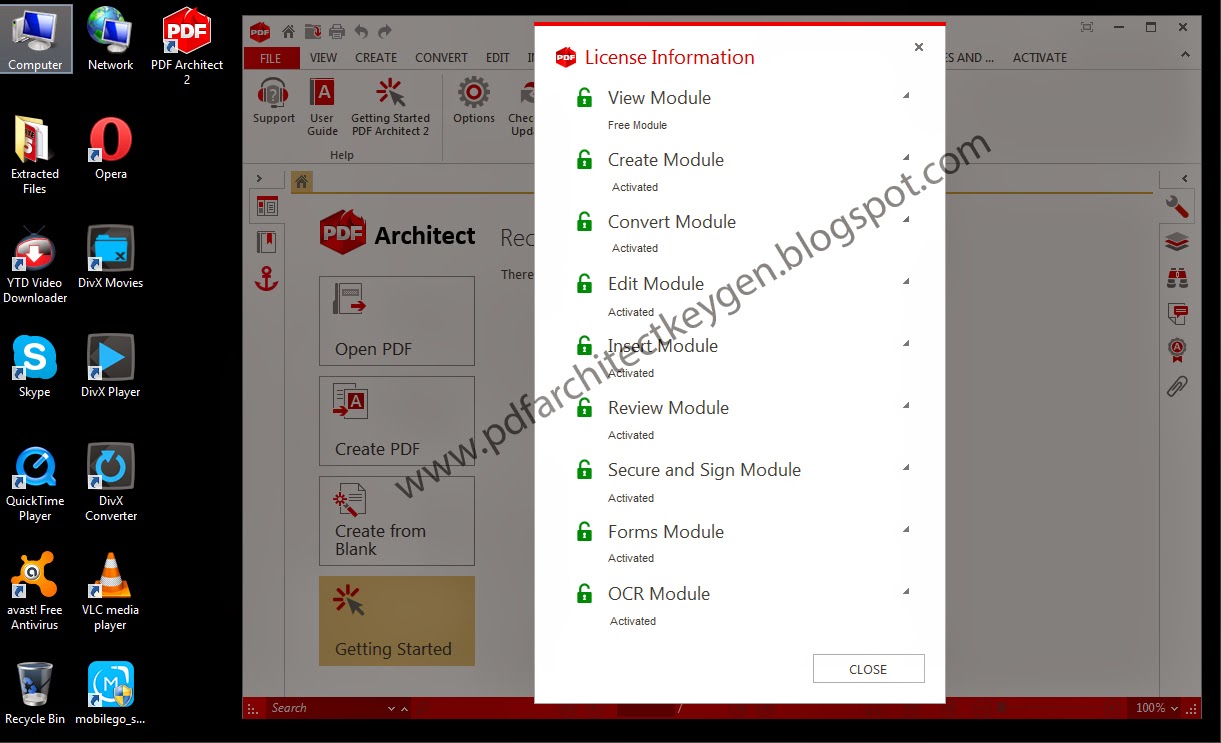1221x743 pixels.
Task: Click the signature seal icon on right sidebar
Action: point(1177,350)
